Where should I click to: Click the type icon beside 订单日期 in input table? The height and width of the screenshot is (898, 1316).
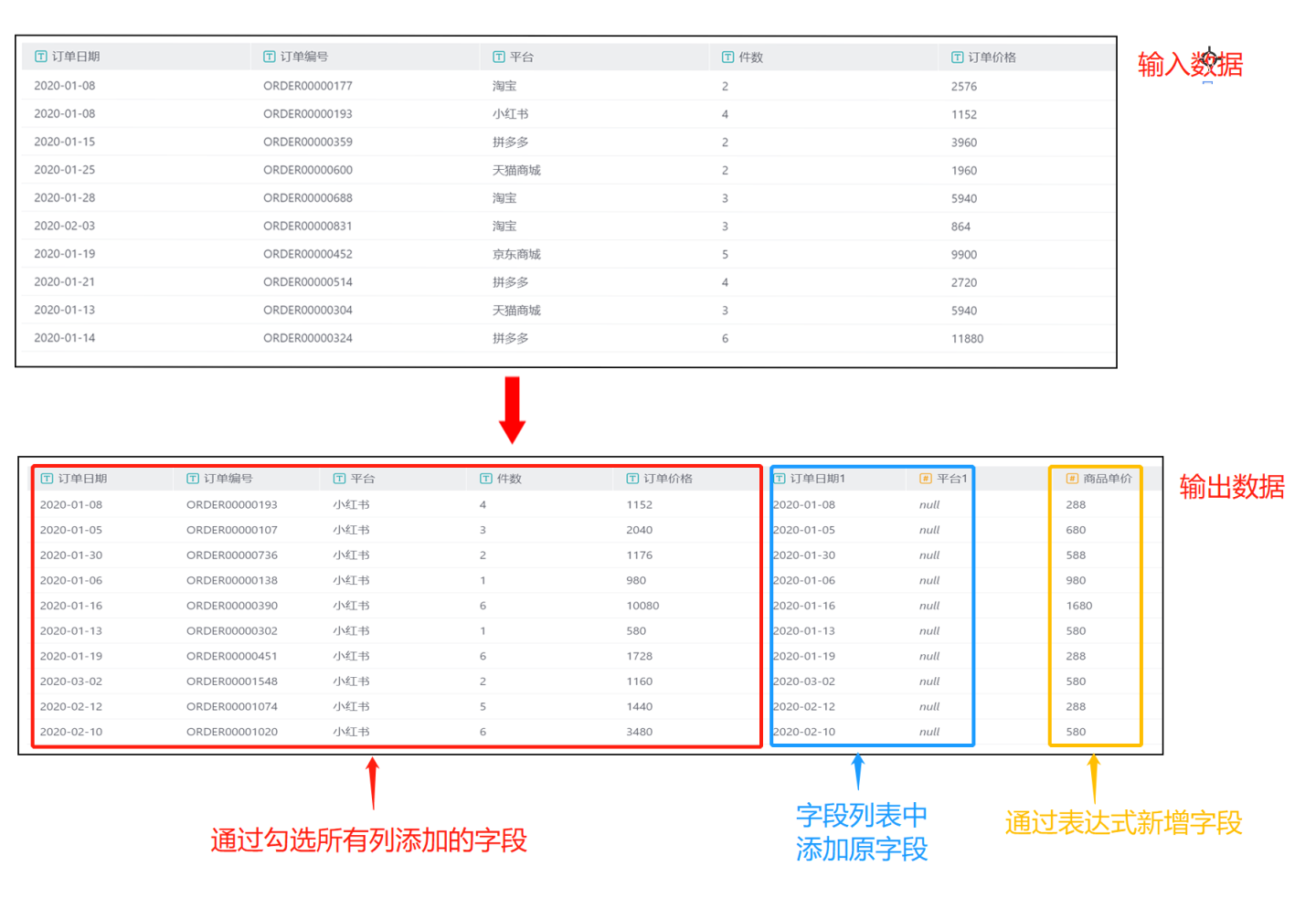[40, 57]
